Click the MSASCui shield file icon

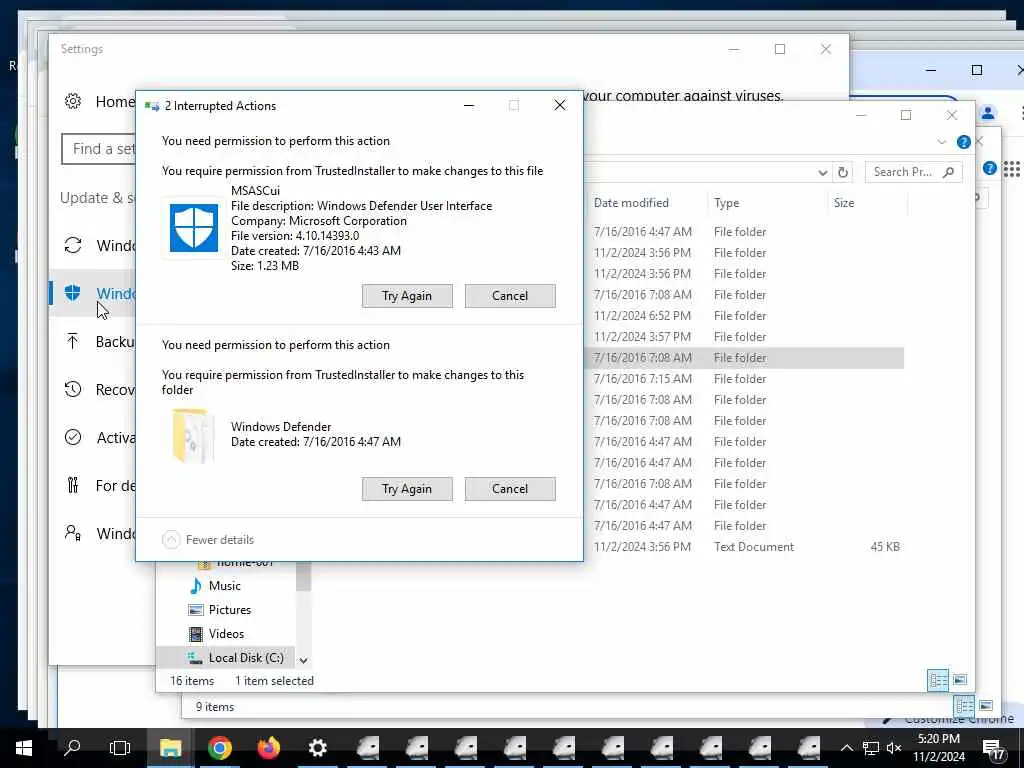click(194, 228)
